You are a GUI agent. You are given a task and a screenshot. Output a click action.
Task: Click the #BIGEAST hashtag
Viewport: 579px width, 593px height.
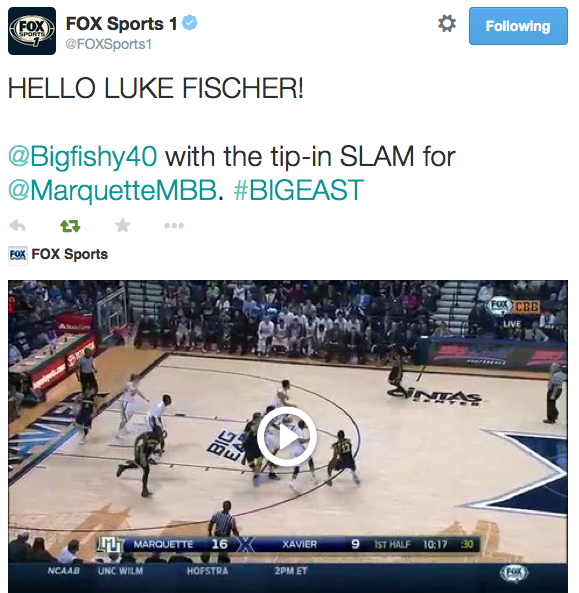299,190
